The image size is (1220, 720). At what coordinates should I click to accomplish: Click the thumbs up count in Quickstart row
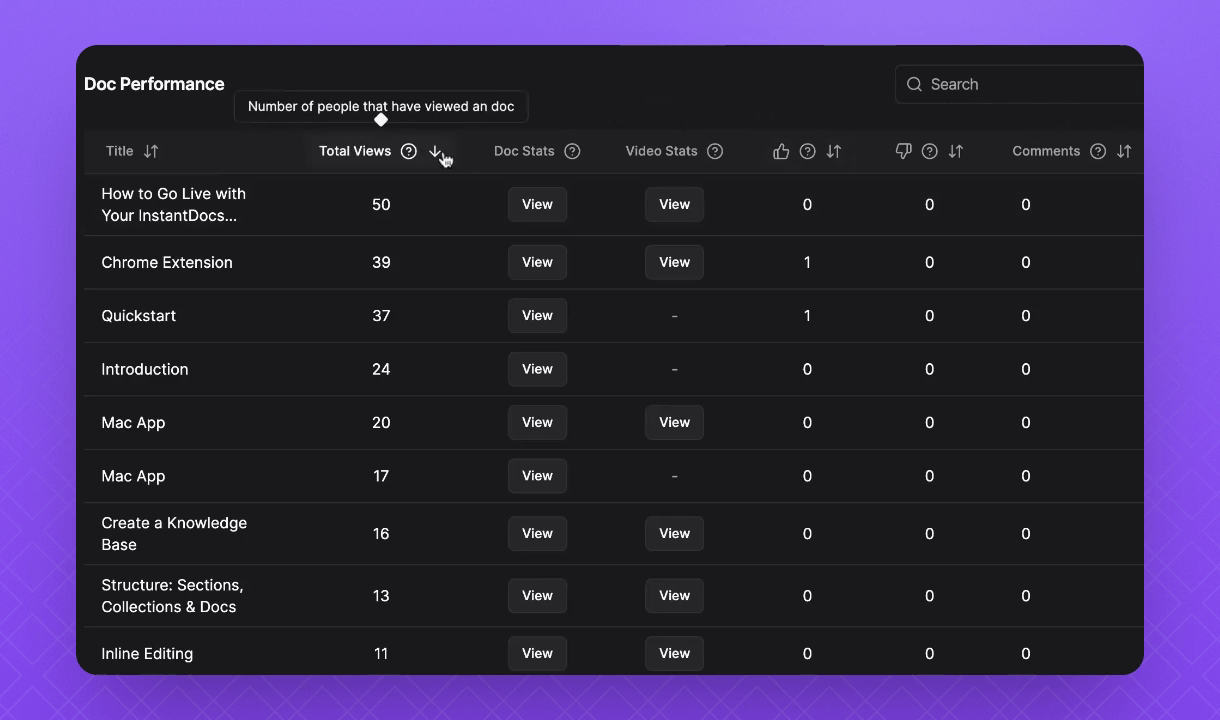pyautogui.click(x=807, y=315)
